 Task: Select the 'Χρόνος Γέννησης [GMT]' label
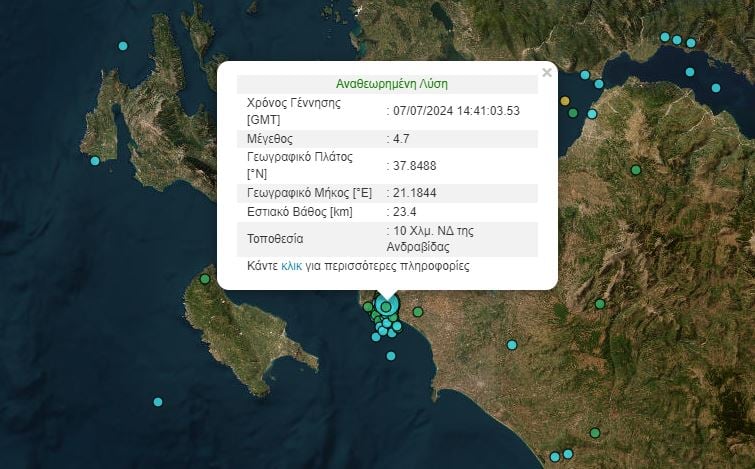click(x=294, y=111)
